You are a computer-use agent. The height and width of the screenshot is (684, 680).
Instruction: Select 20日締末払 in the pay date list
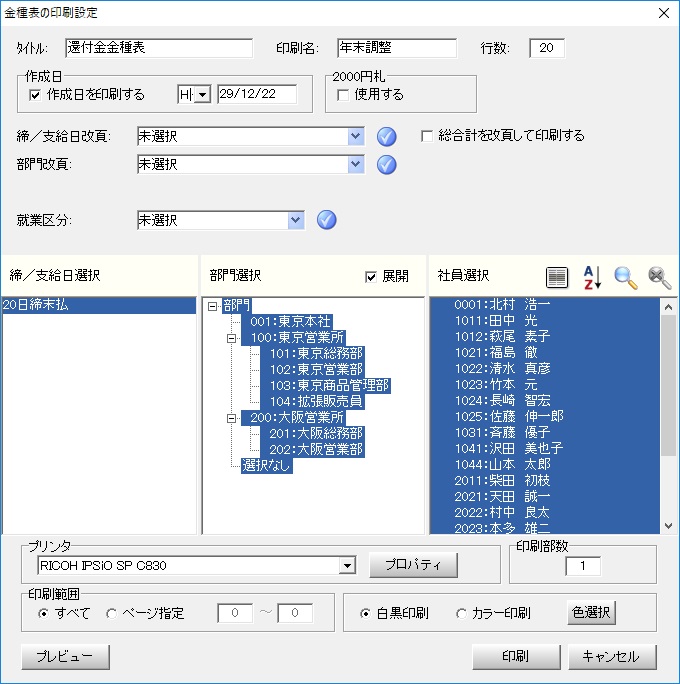pyautogui.click(x=99, y=305)
